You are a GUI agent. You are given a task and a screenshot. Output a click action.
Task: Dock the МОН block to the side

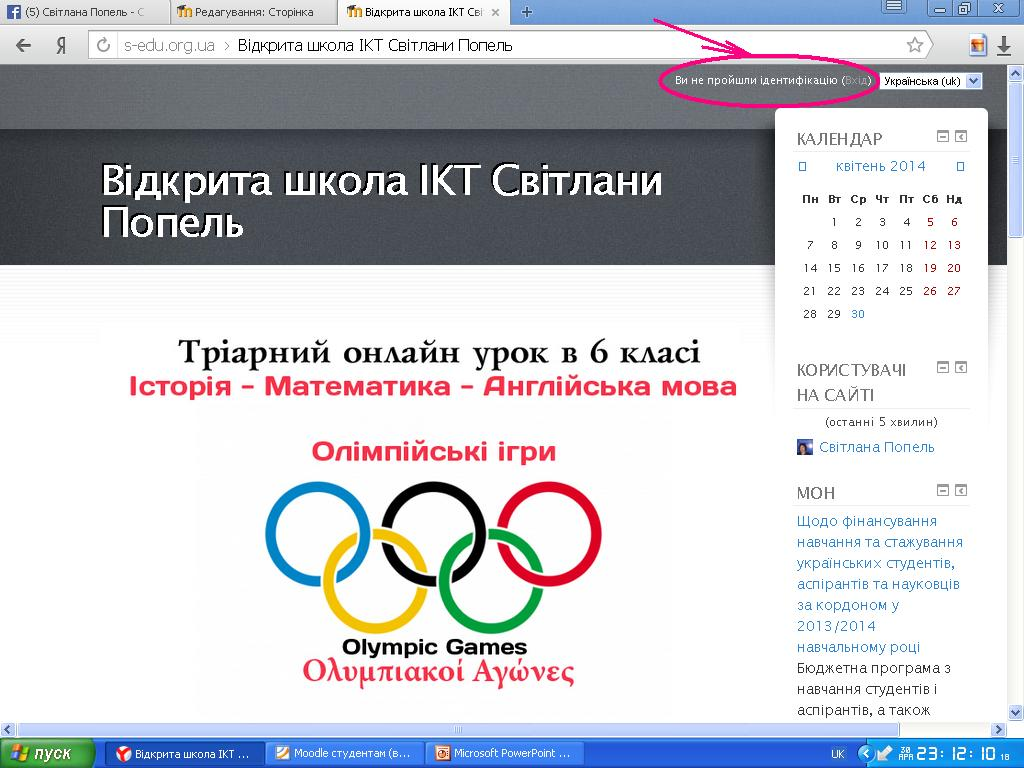click(961, 490)
